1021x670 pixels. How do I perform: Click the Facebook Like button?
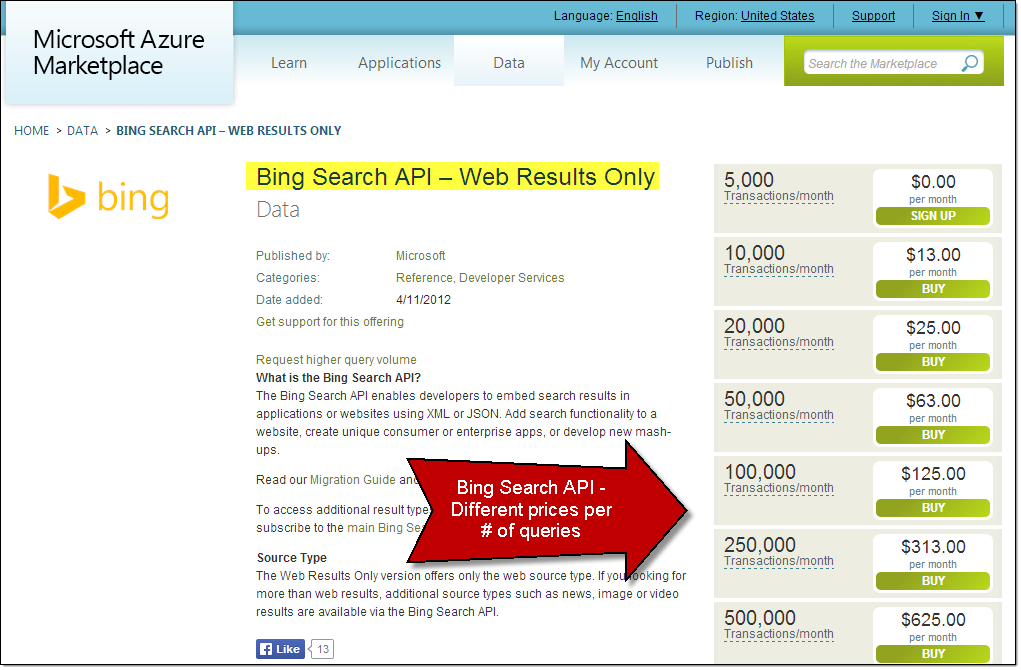280,649
